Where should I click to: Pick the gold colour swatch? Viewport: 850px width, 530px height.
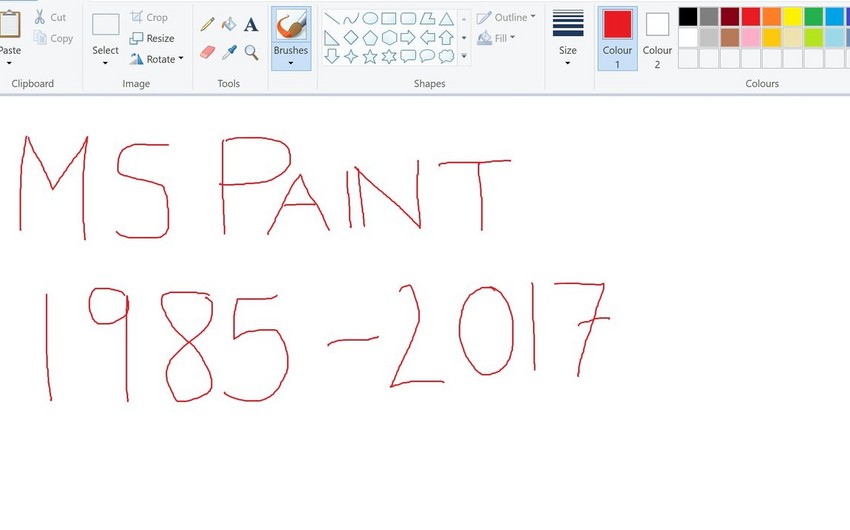[771, 37]
